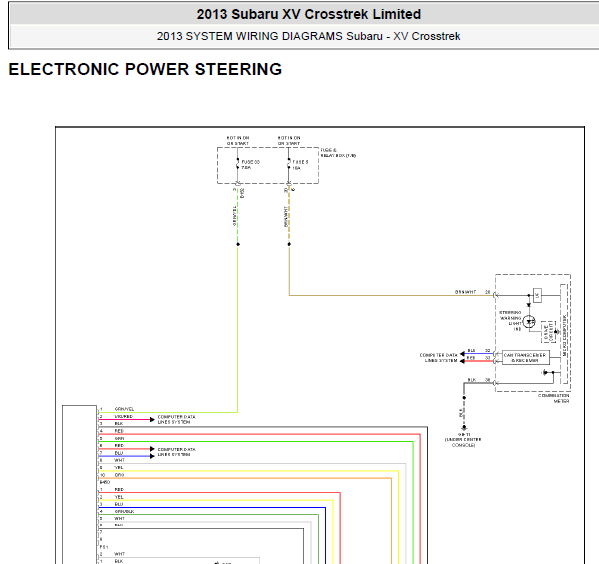Click the Fuse 33 7.5A fuse symbol
Viewport: 599px width, 564px height.
[x=238, y=164]
